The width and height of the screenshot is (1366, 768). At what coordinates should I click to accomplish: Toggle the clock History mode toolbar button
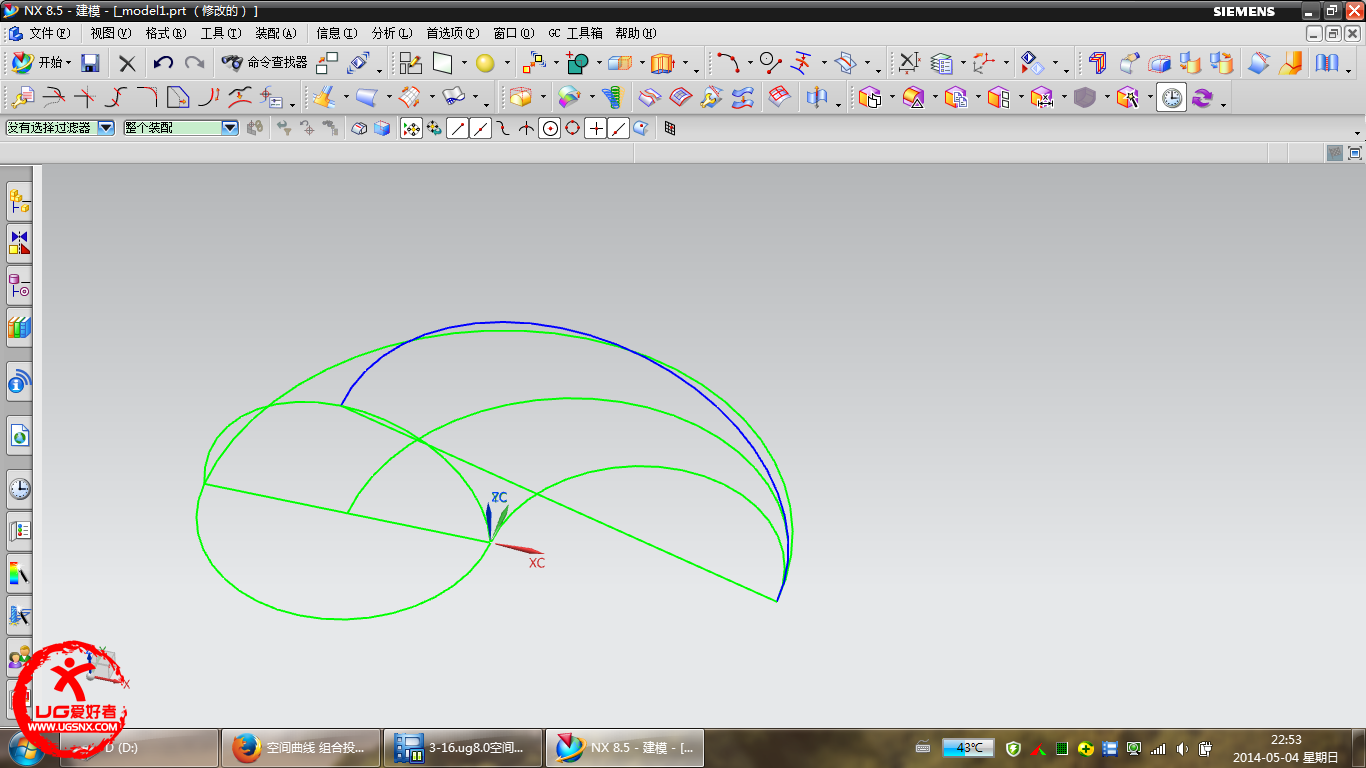(x=1172, y=97)
